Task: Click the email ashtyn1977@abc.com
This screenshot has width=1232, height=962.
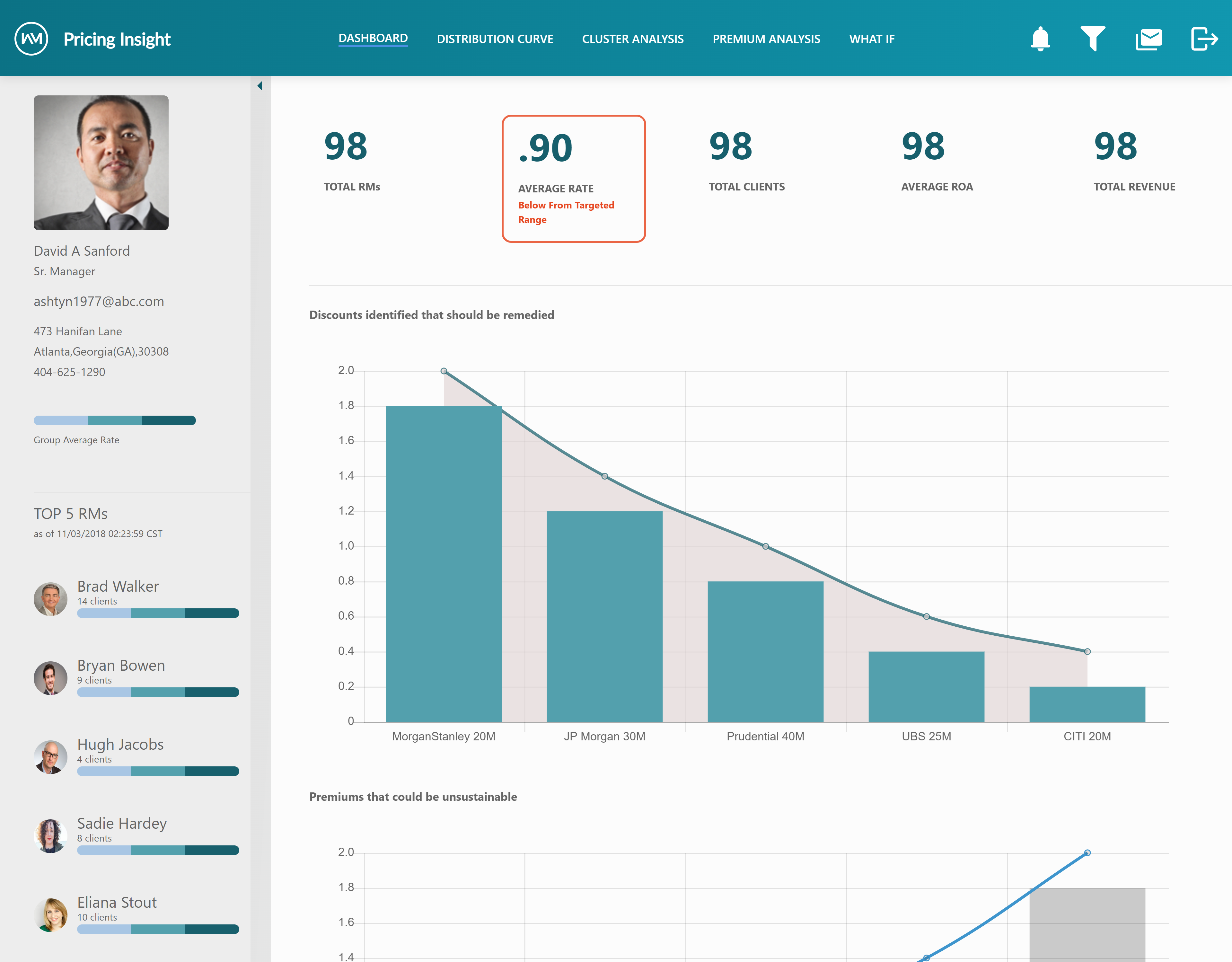Action: pos(99,301)
